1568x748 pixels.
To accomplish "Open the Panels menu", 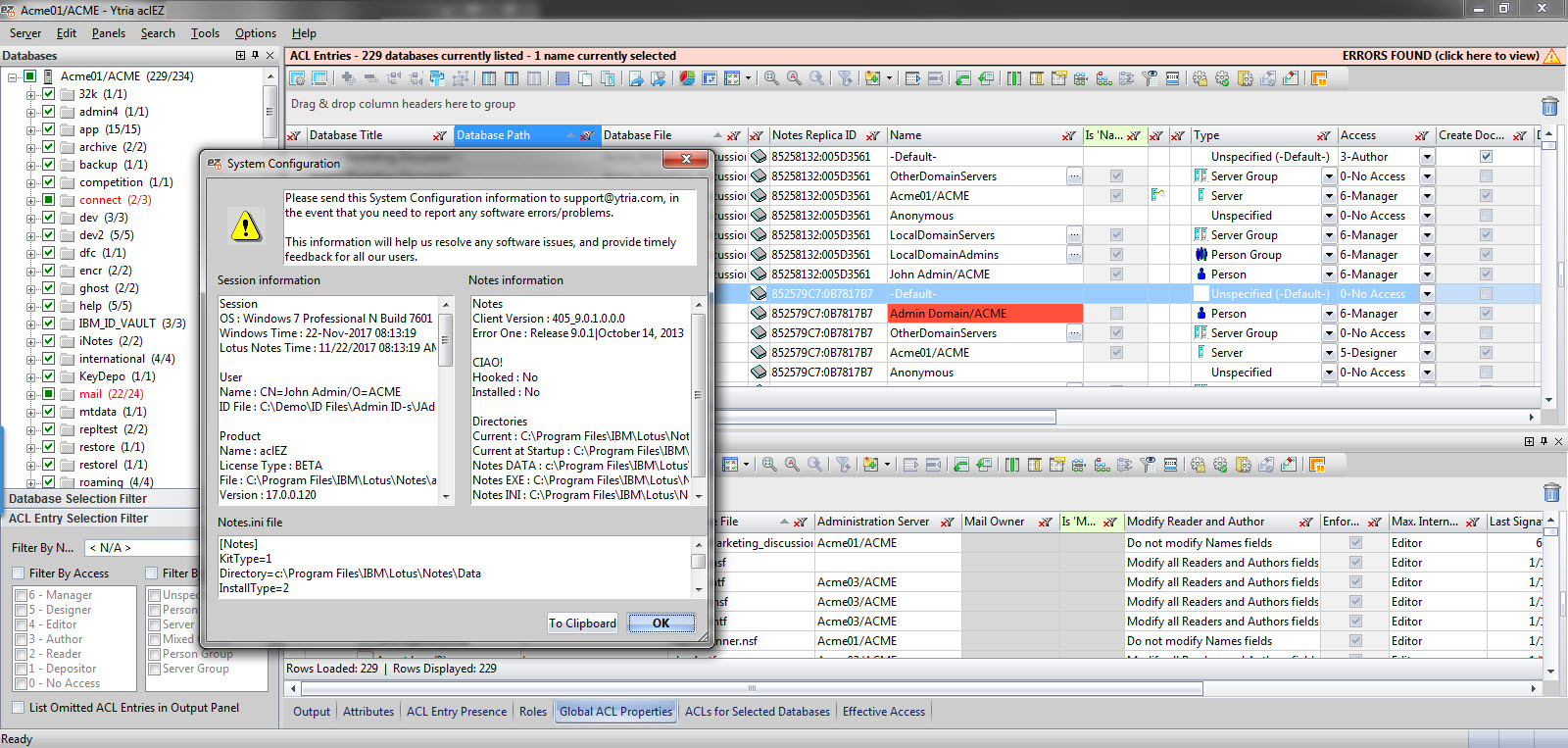I will 109,33.
